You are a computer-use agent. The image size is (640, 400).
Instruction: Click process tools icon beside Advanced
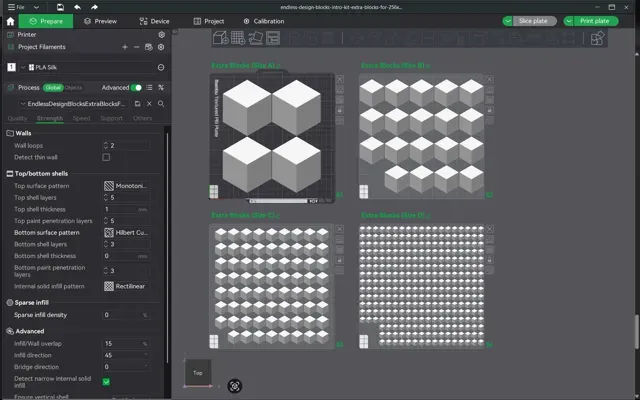click(161, 87)
